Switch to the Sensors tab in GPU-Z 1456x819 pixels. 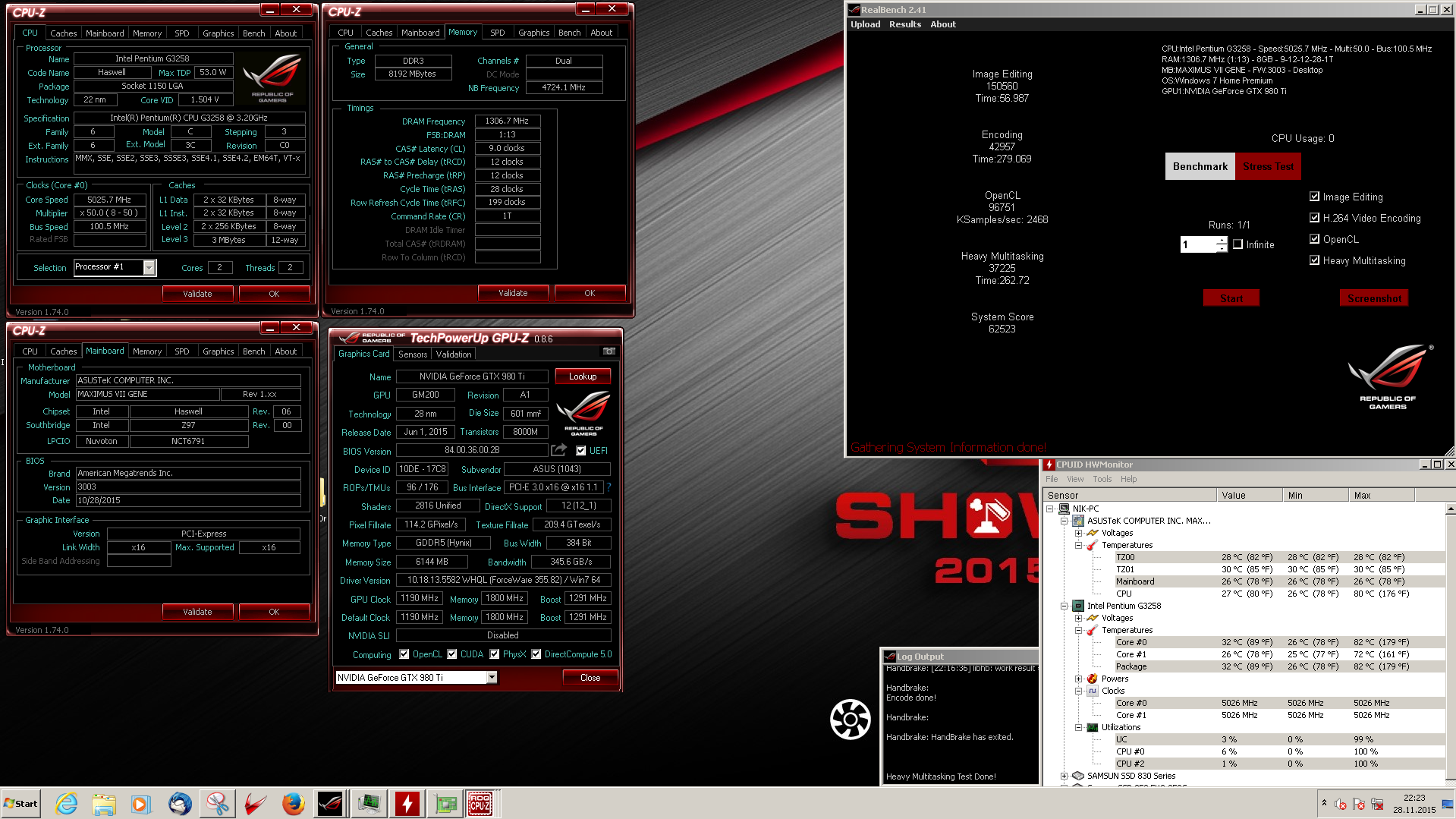[413, 354]
